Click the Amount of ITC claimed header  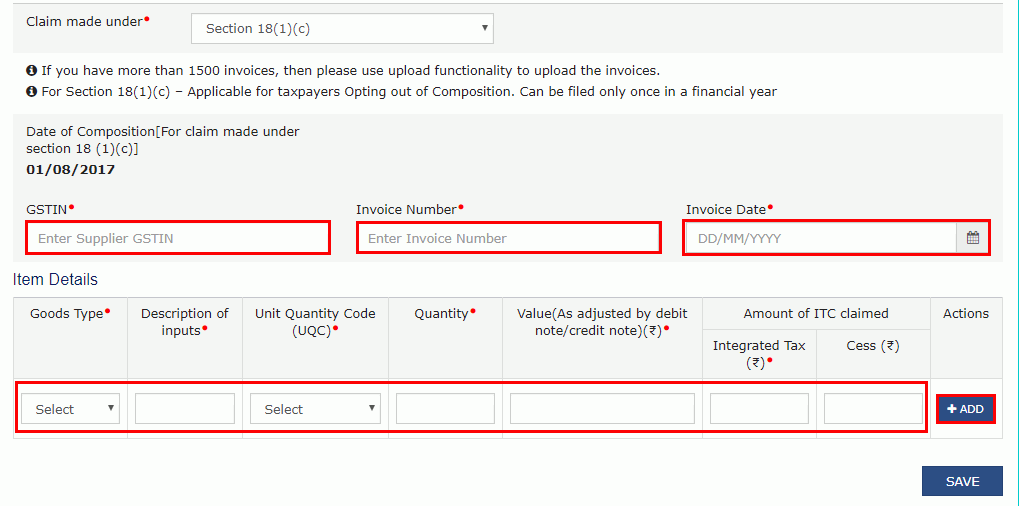(816, 314)
